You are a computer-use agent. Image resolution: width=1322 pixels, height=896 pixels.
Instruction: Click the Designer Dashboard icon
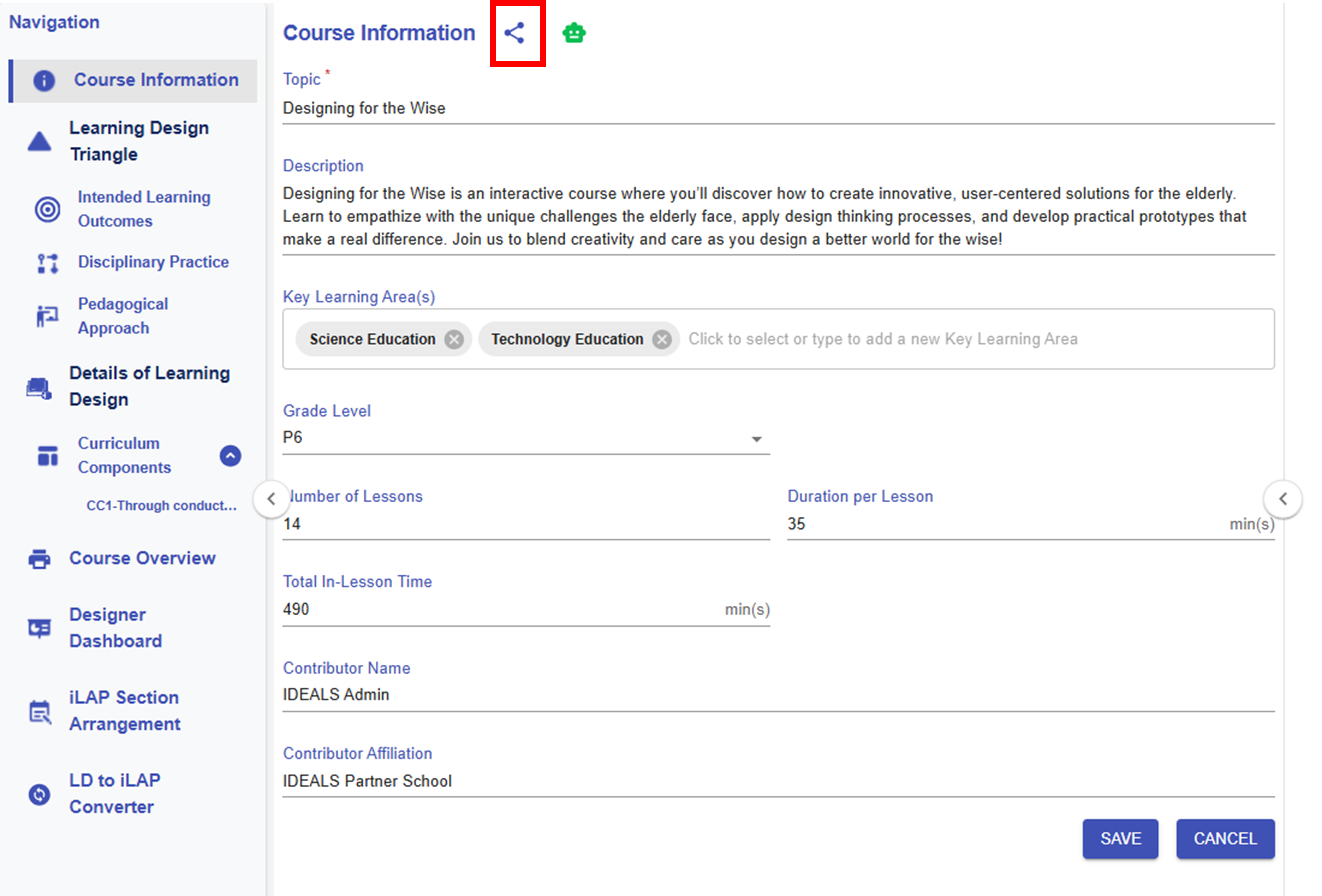pyautogui.click(x=39, y=628)
